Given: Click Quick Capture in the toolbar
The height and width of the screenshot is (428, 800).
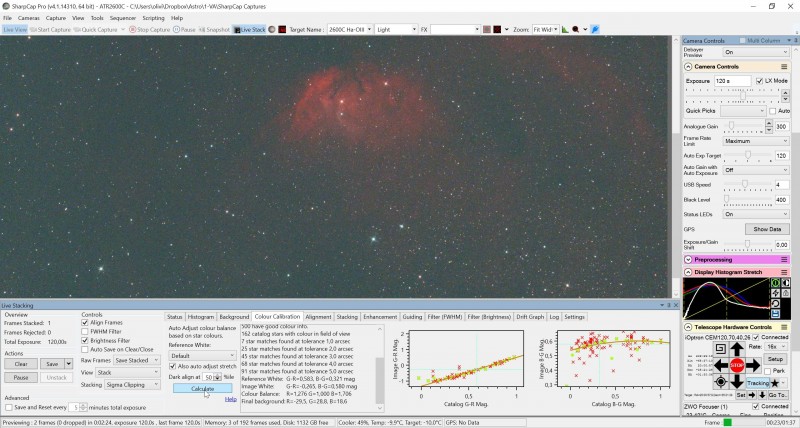Looking at the screenshot, I should pyautogui.click(x=96, y=30).
